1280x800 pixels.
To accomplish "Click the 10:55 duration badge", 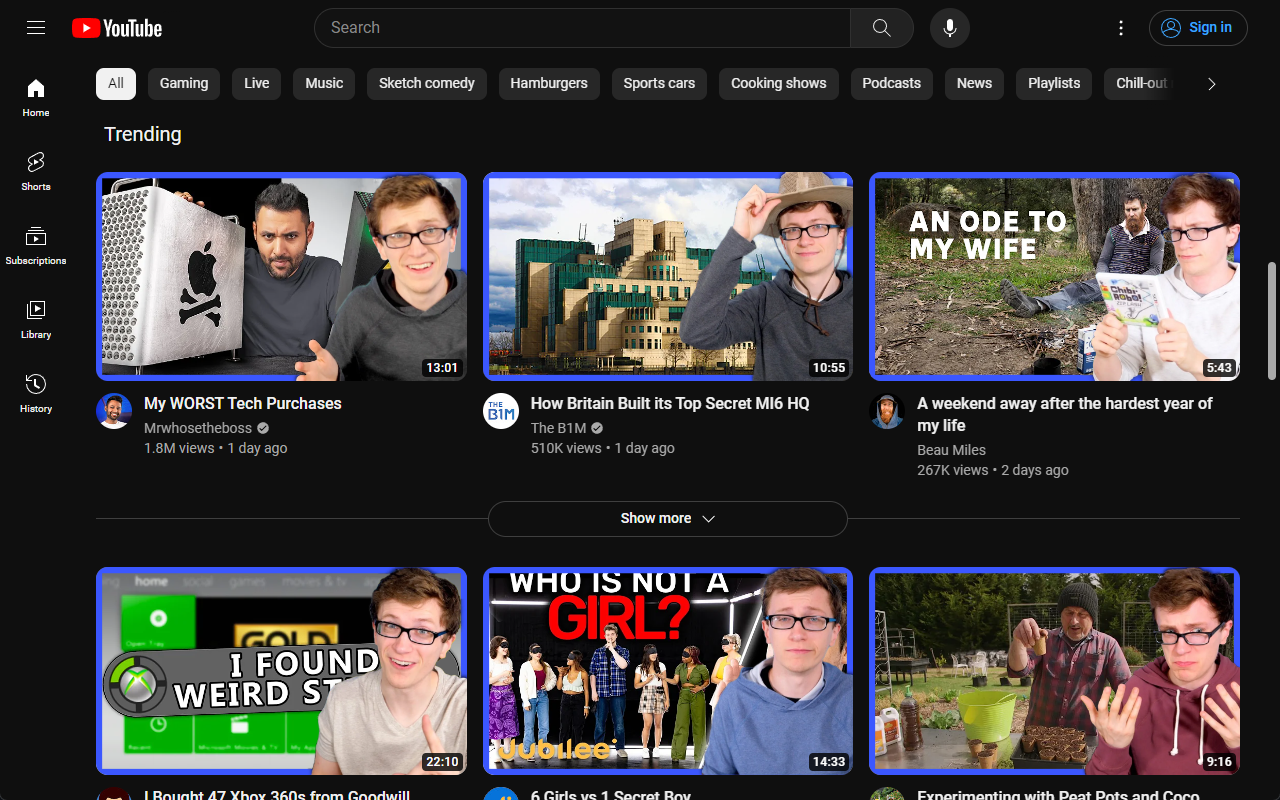I will point(829,368).
